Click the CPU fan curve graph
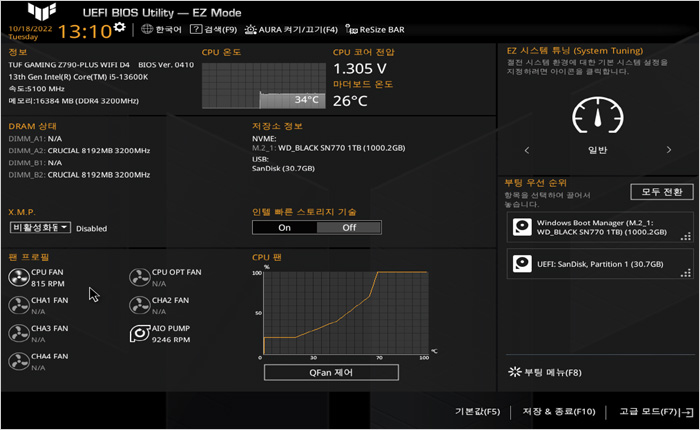 point(346,313)
